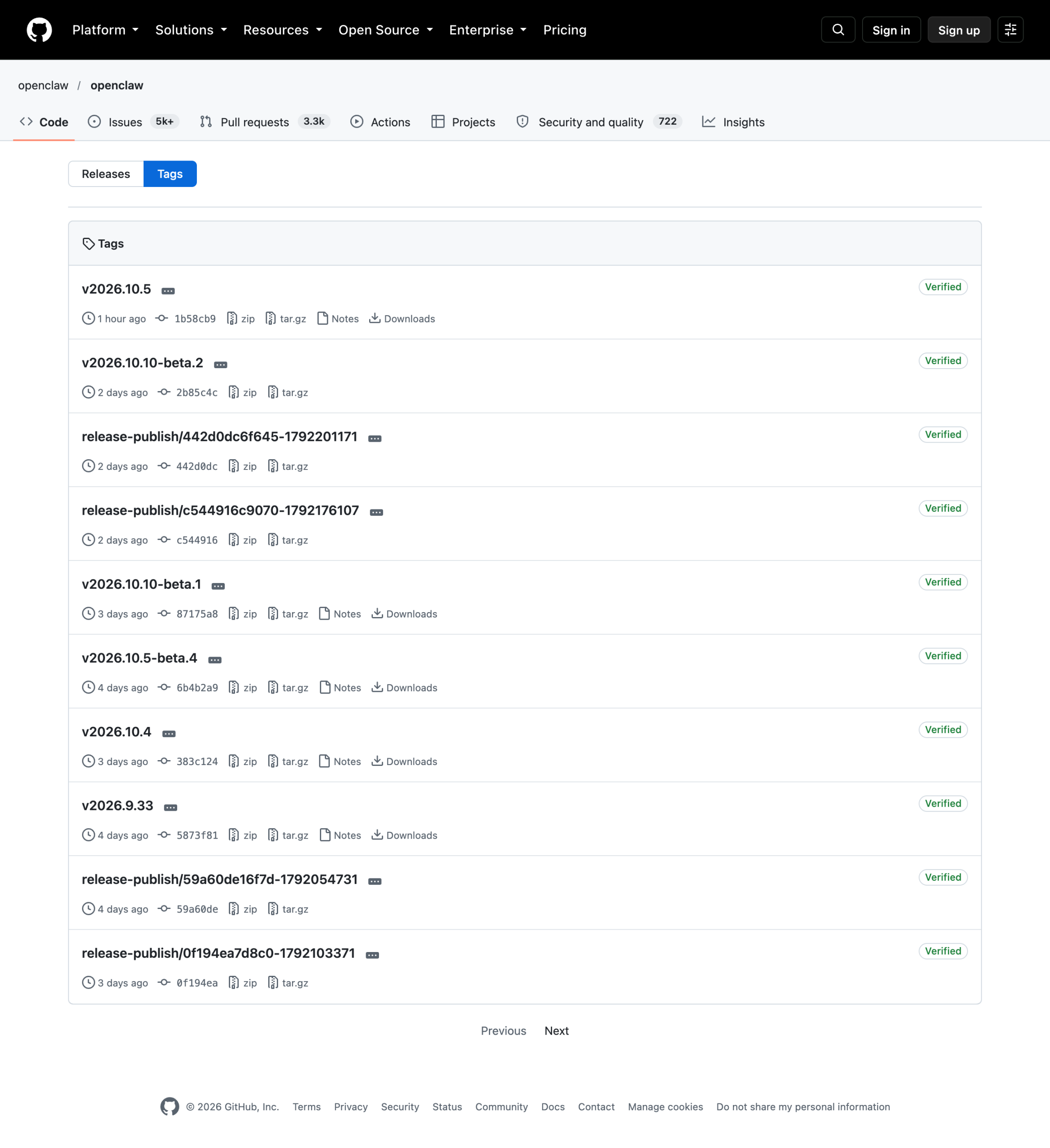This screenshot has width=1050, height=1148.
Task: Open the search magnifier button
Action: [837, 30]
